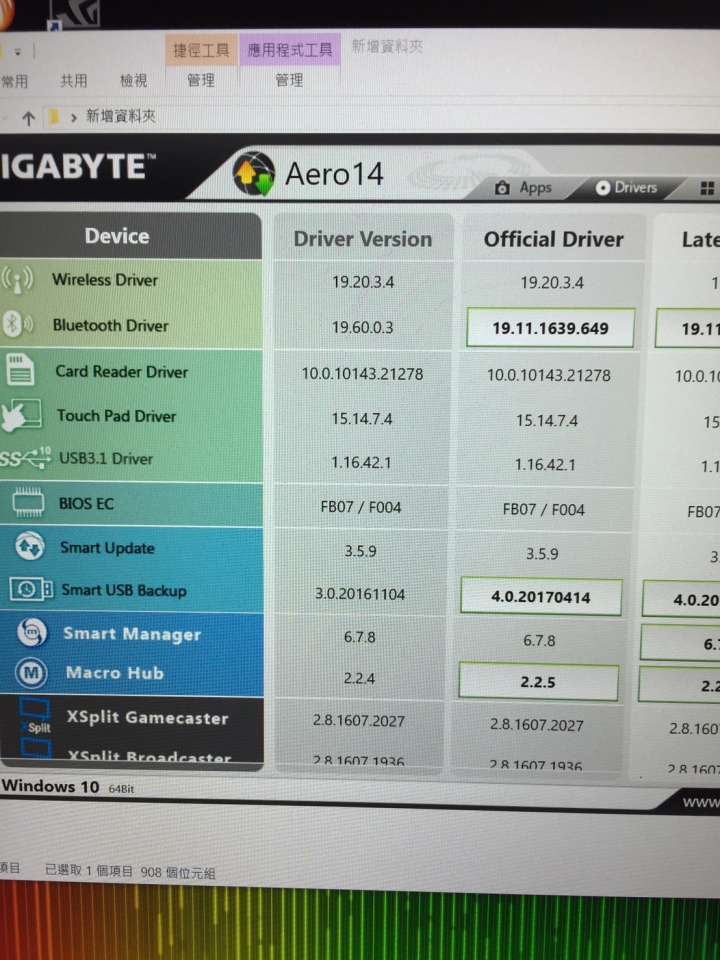Switch to the Apps tab
Viewport: 720px width, 960px height.
tap(523, 188)
